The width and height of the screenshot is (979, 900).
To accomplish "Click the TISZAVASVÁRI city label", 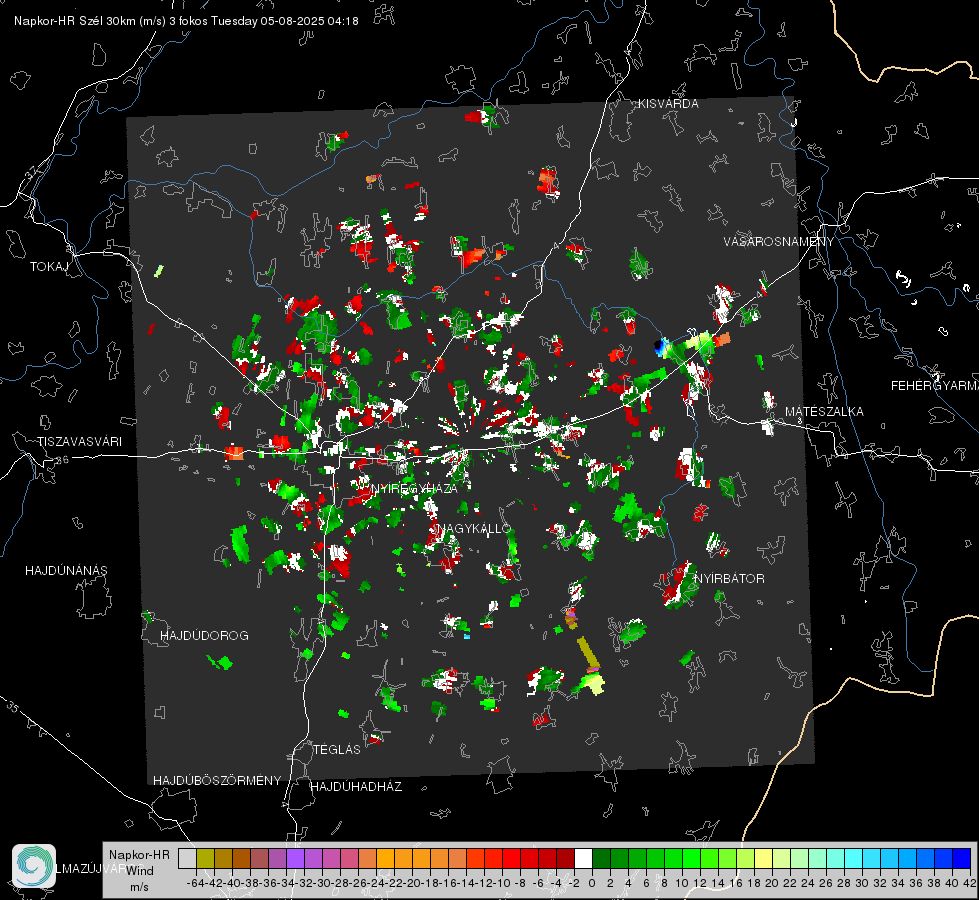I will 79,442.
